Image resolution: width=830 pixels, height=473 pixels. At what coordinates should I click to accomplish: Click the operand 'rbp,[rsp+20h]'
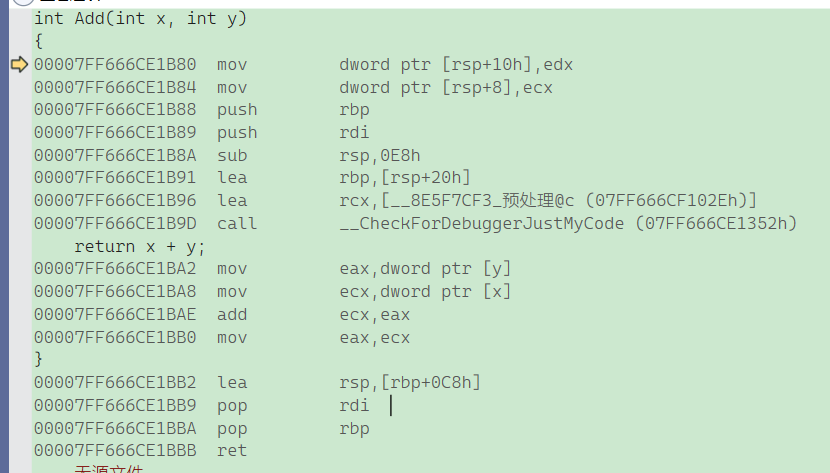click(x=404, y=177)
